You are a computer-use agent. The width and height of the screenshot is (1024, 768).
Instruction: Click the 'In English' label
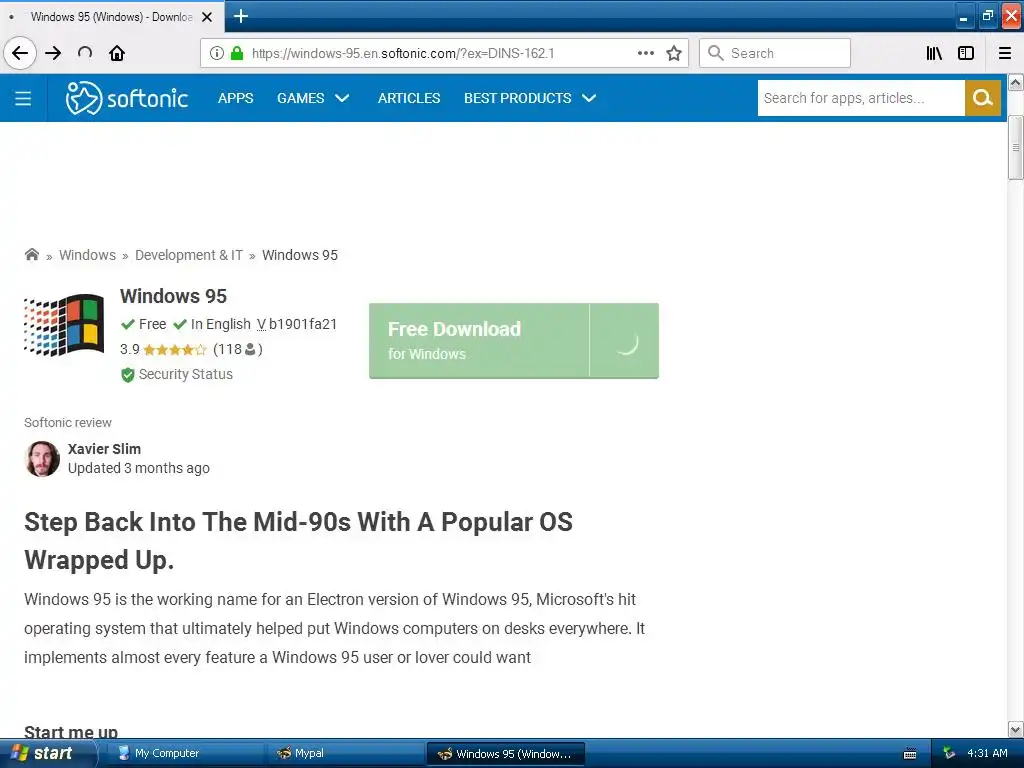221,324
